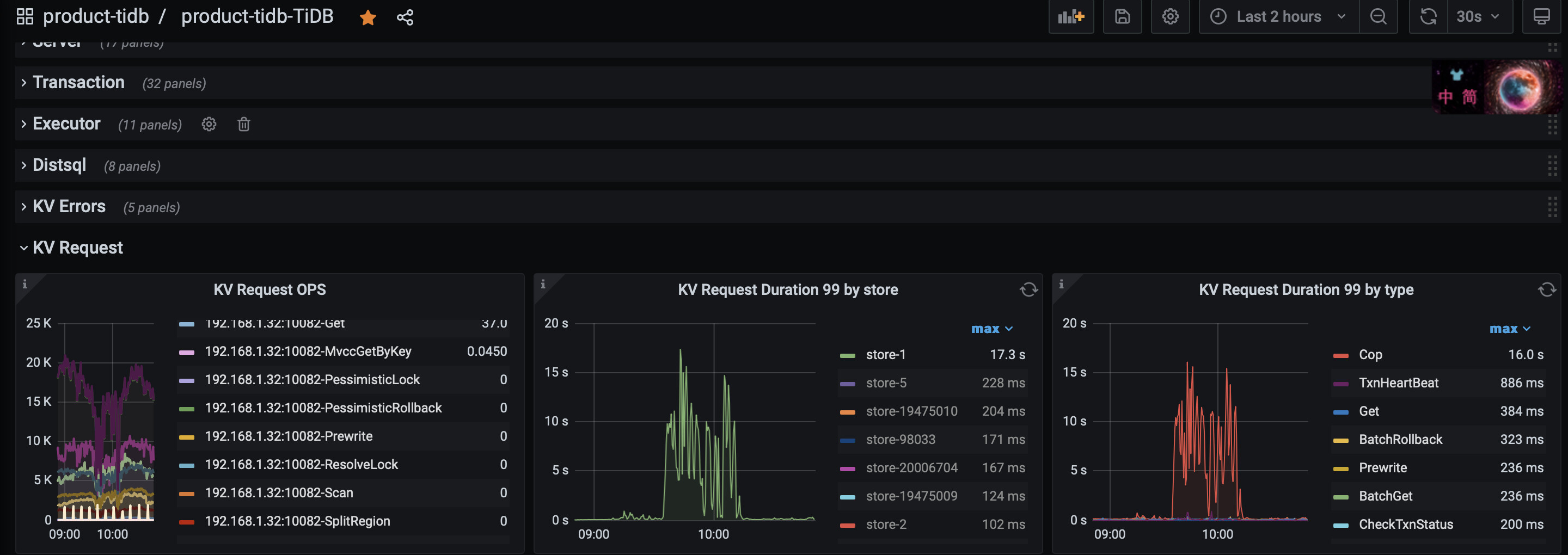The width and height of the screenshot is (1568, 555).
Task: Open the product-tidb folder link
Action: [96, 16]
